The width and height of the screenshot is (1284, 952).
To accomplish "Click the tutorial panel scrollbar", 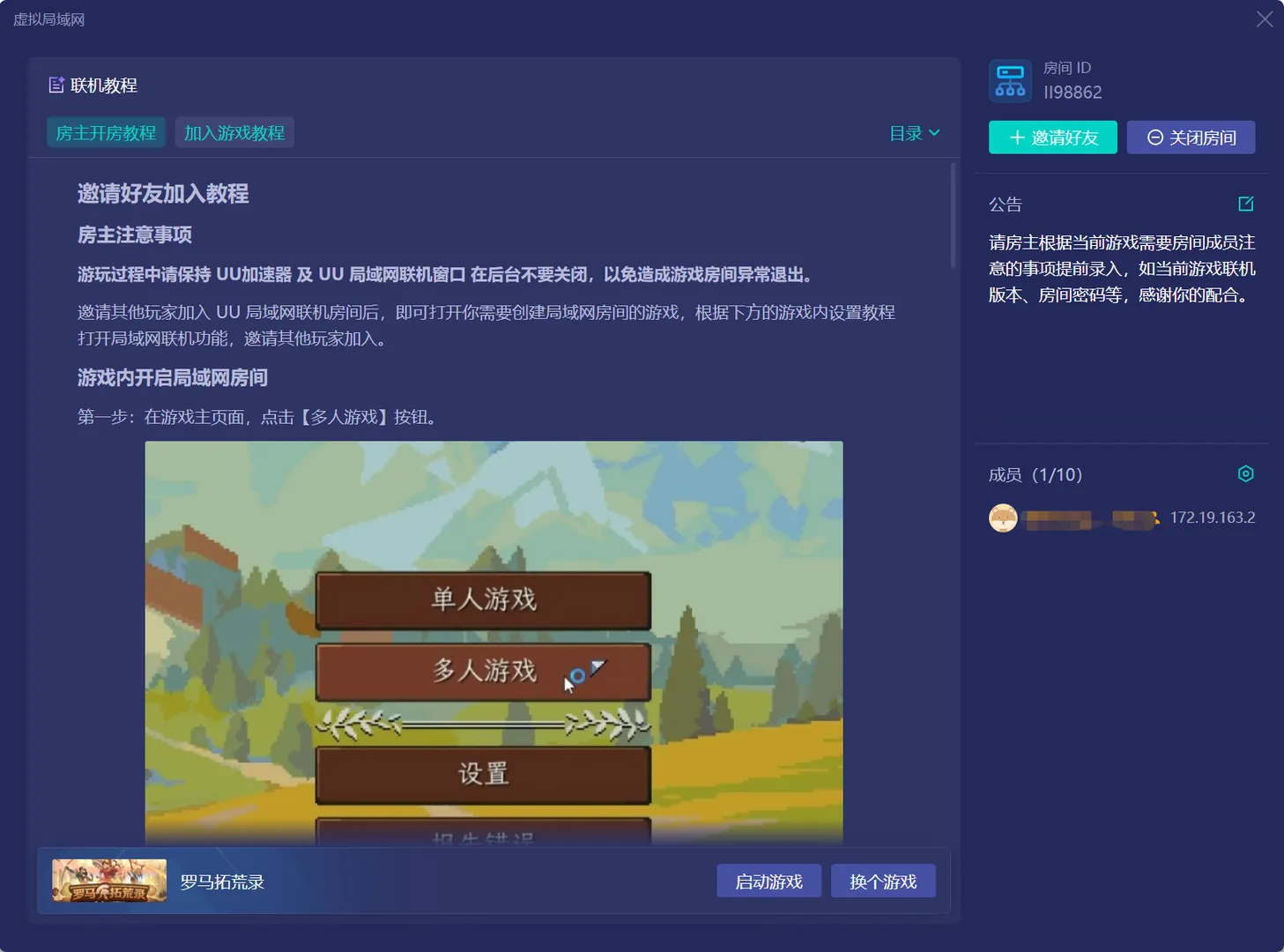I will (x=953, y=215).
